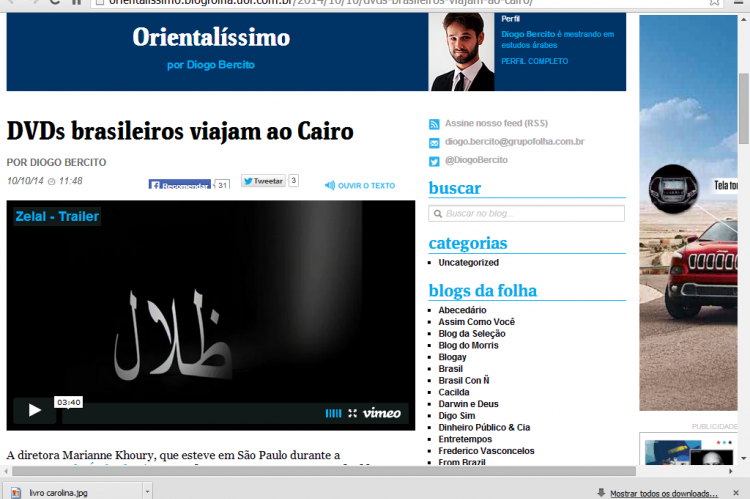Expand the livro carolina.jpg download dropdown arrow
This screenshot has height=499, width=750.
point(147,492)
